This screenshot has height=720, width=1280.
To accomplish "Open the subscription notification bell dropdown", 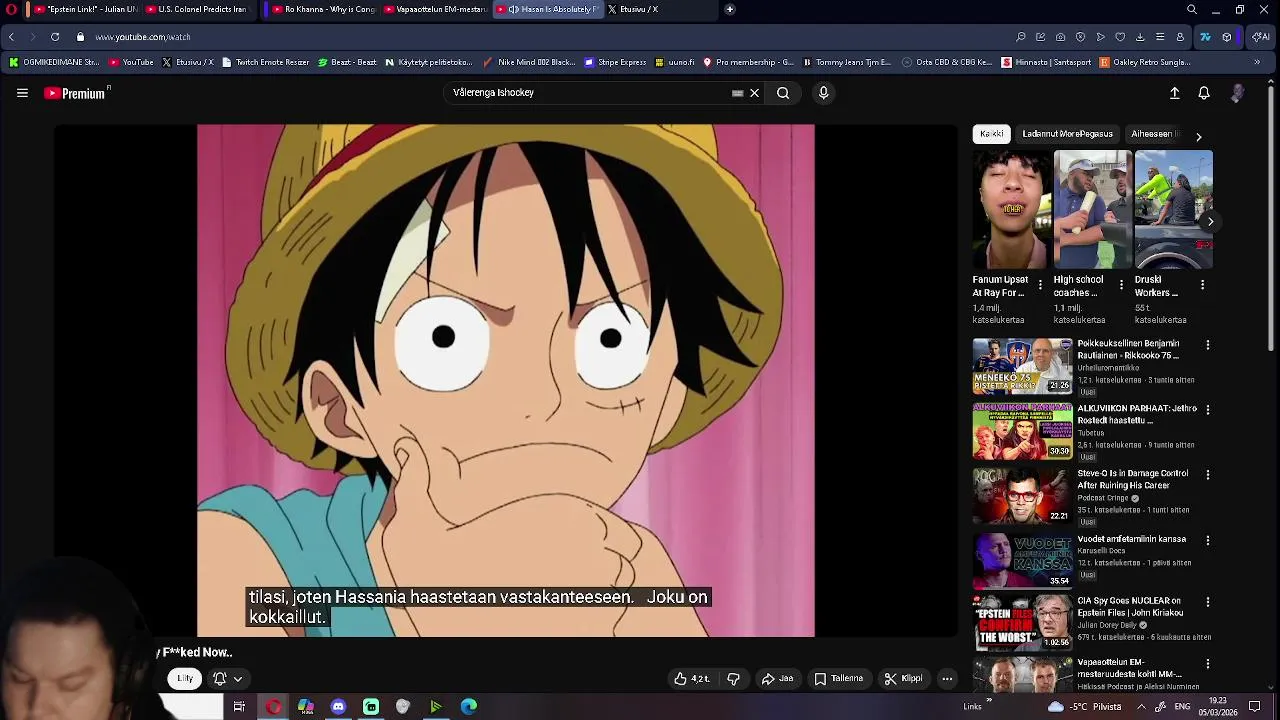I will pos(228,679).
